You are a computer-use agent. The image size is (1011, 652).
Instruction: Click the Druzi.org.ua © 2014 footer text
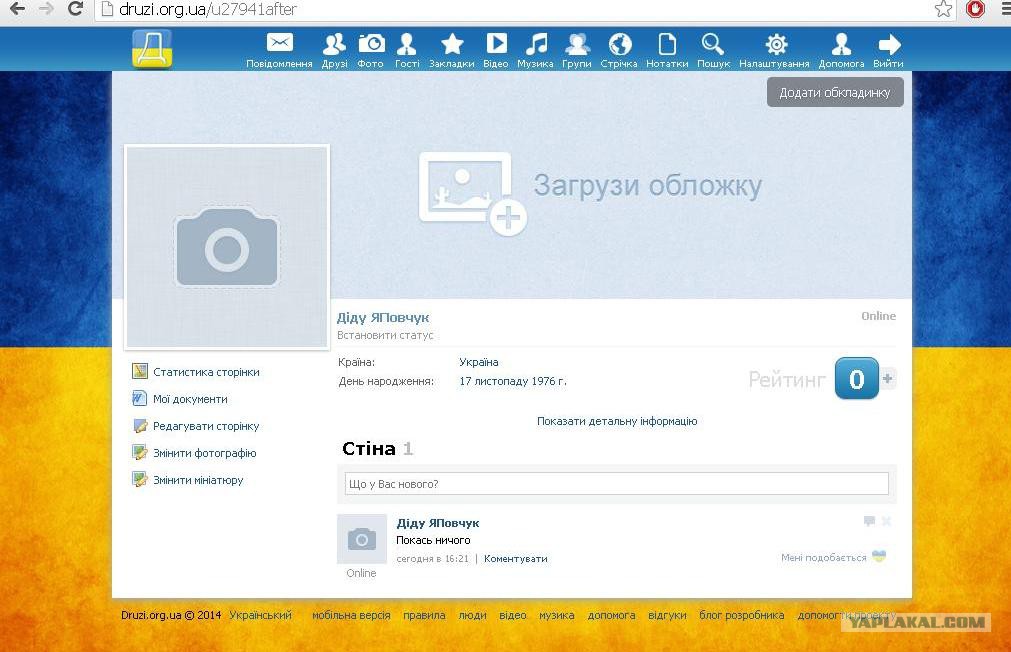[171, 615]
